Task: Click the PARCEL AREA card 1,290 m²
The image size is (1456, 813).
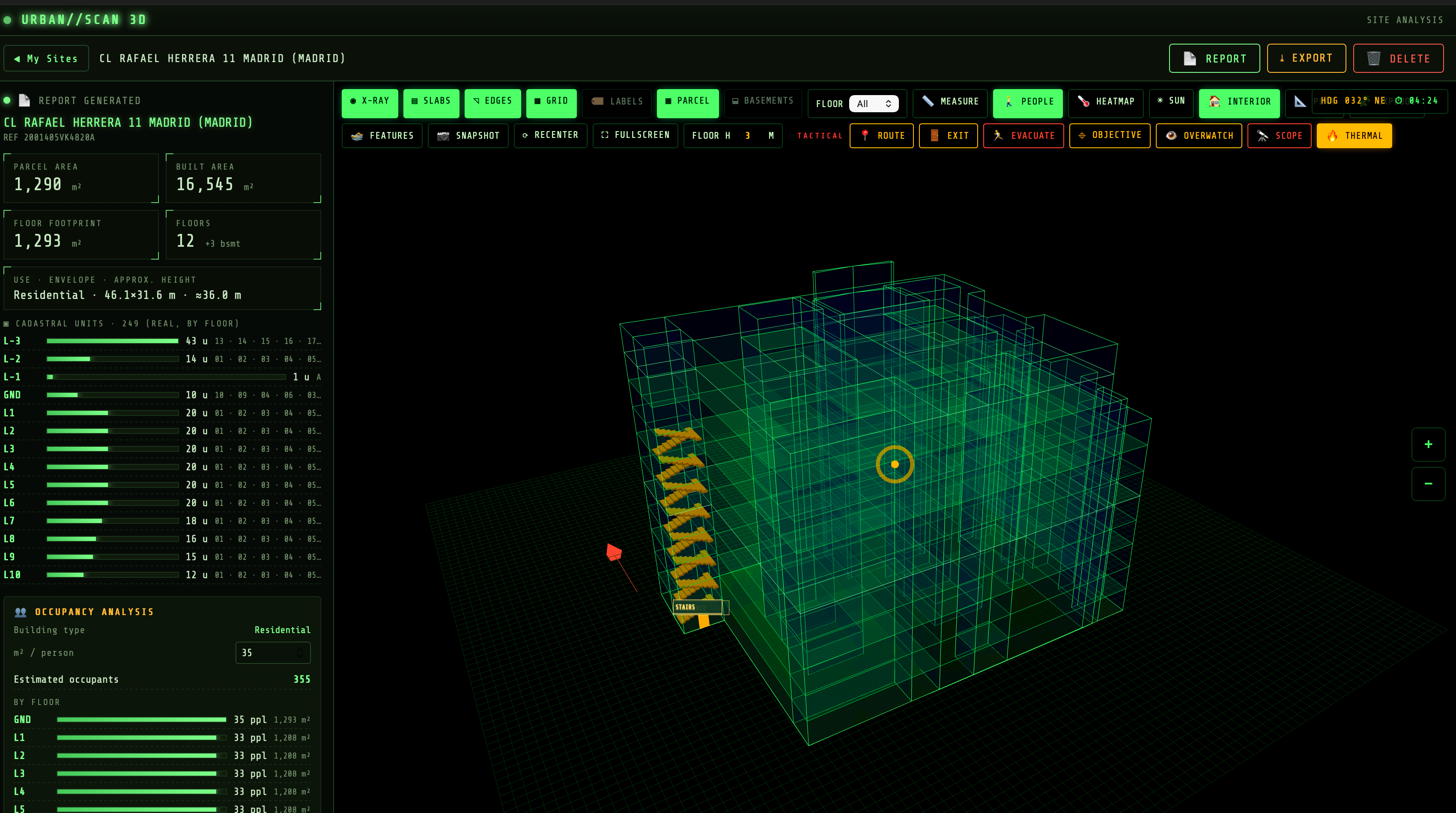Action: pyautogui.click(x=81, y=178)
